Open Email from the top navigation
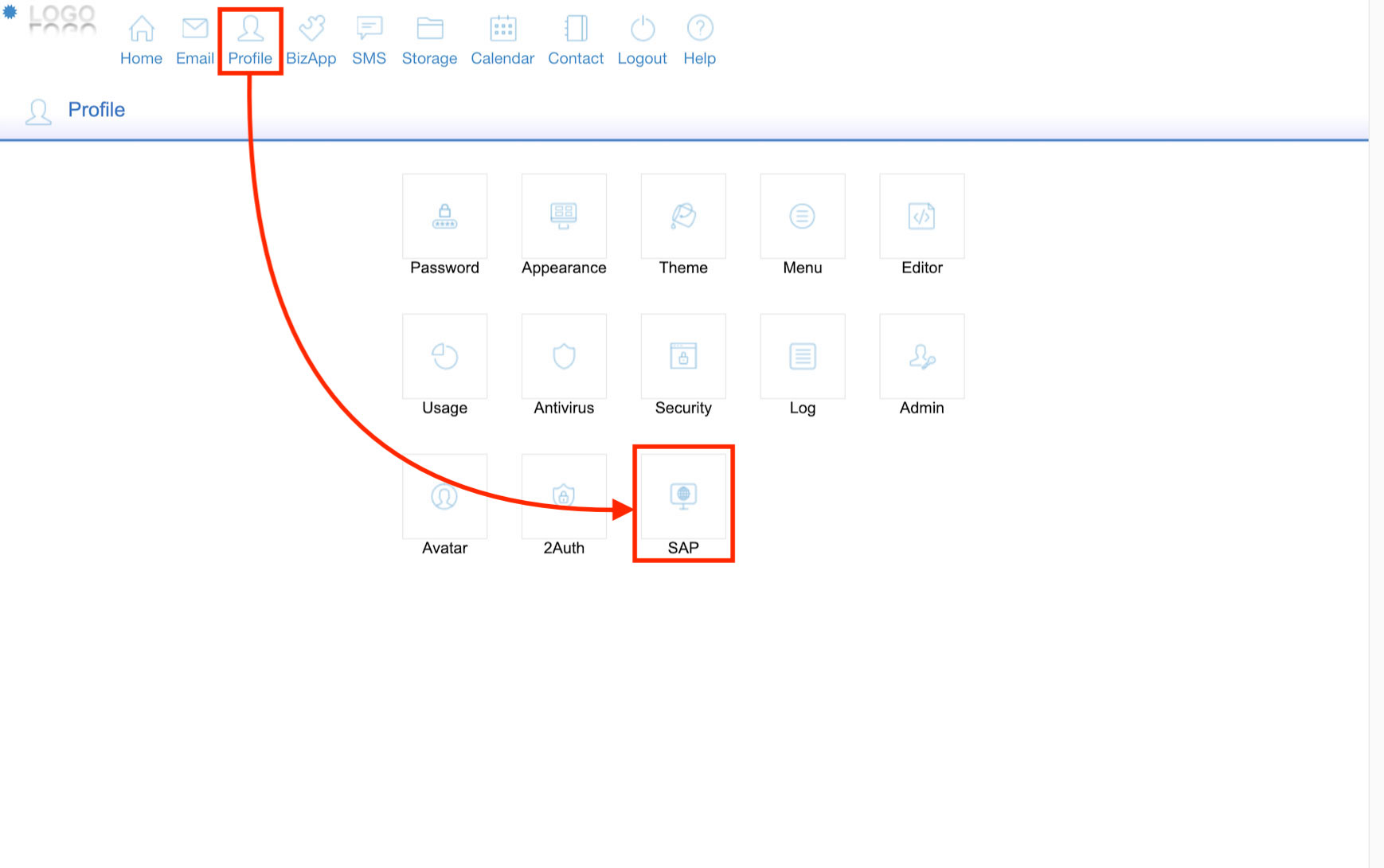 click(195, 41)
